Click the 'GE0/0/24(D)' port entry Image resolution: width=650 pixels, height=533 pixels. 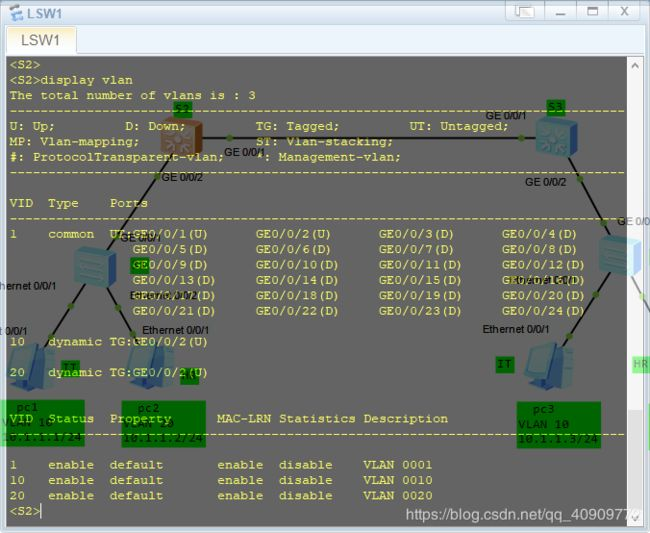point(543,311)
